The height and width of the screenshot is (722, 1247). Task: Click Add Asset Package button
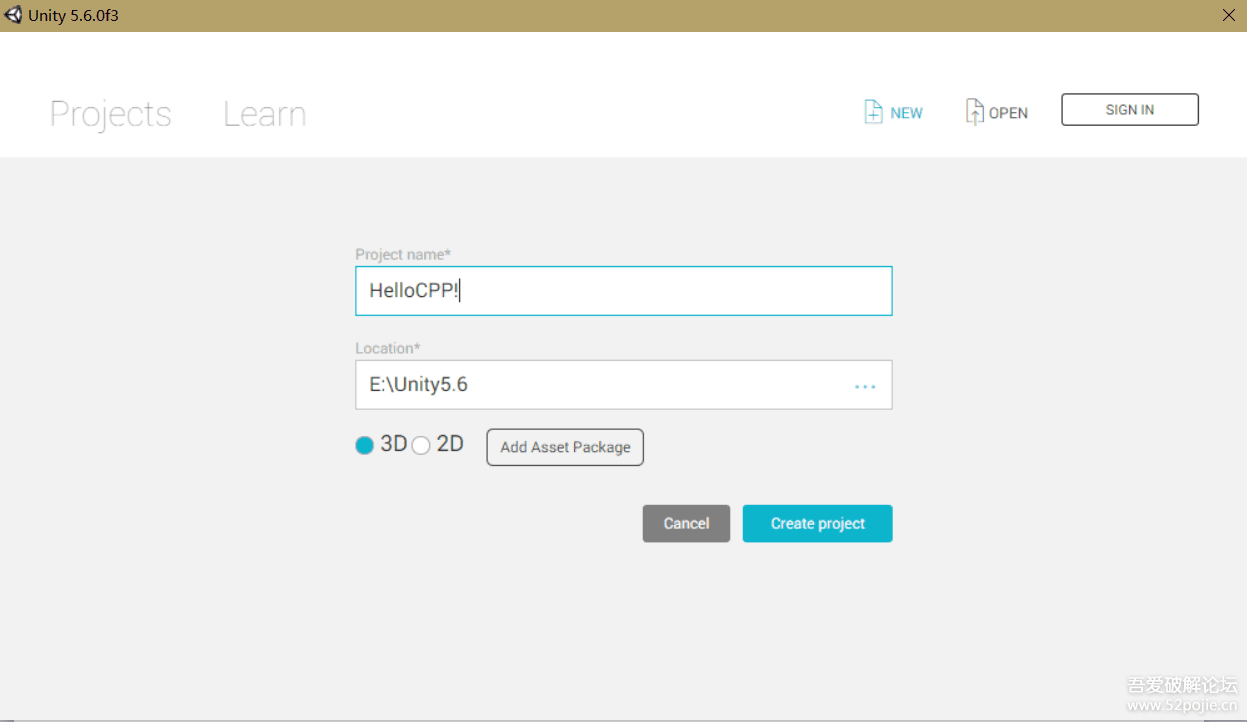565,447
